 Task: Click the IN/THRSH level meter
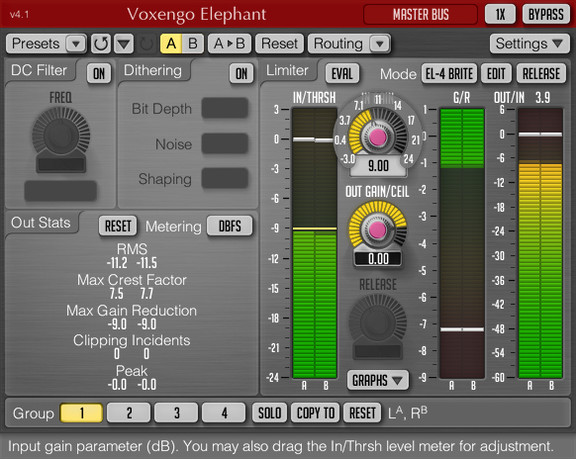point(315,243)
